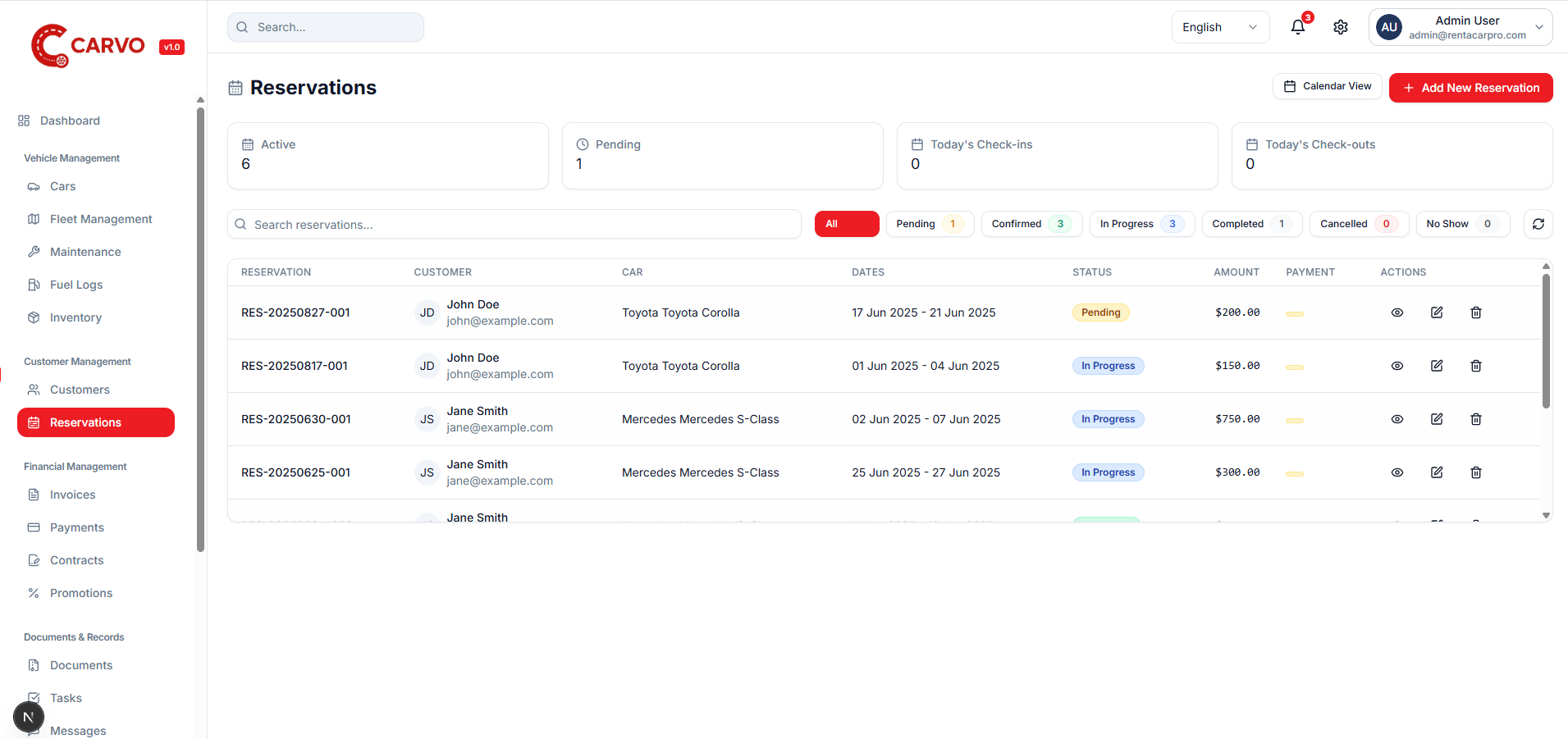Click the refresh icon beside status filters
Image resolution: width=1568 pixels, height=739 pixels.
[1539, 223]
